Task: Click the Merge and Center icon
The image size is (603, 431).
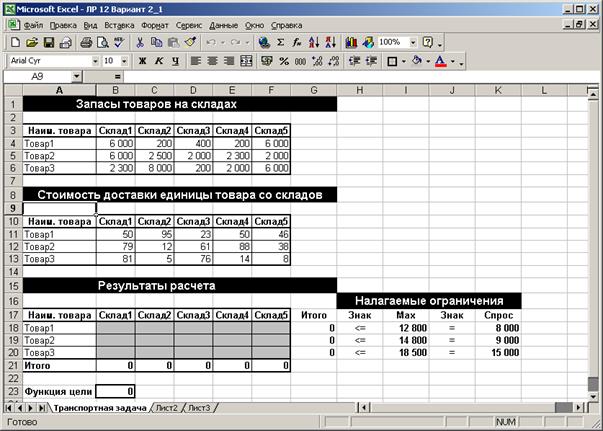Action: pyautogui.click(x=246, y=61)
